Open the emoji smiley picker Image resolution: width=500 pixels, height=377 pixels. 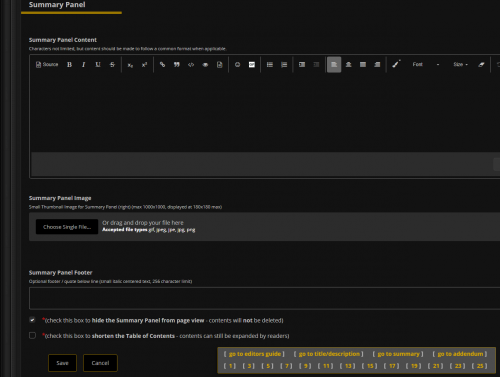coord(237,65)
